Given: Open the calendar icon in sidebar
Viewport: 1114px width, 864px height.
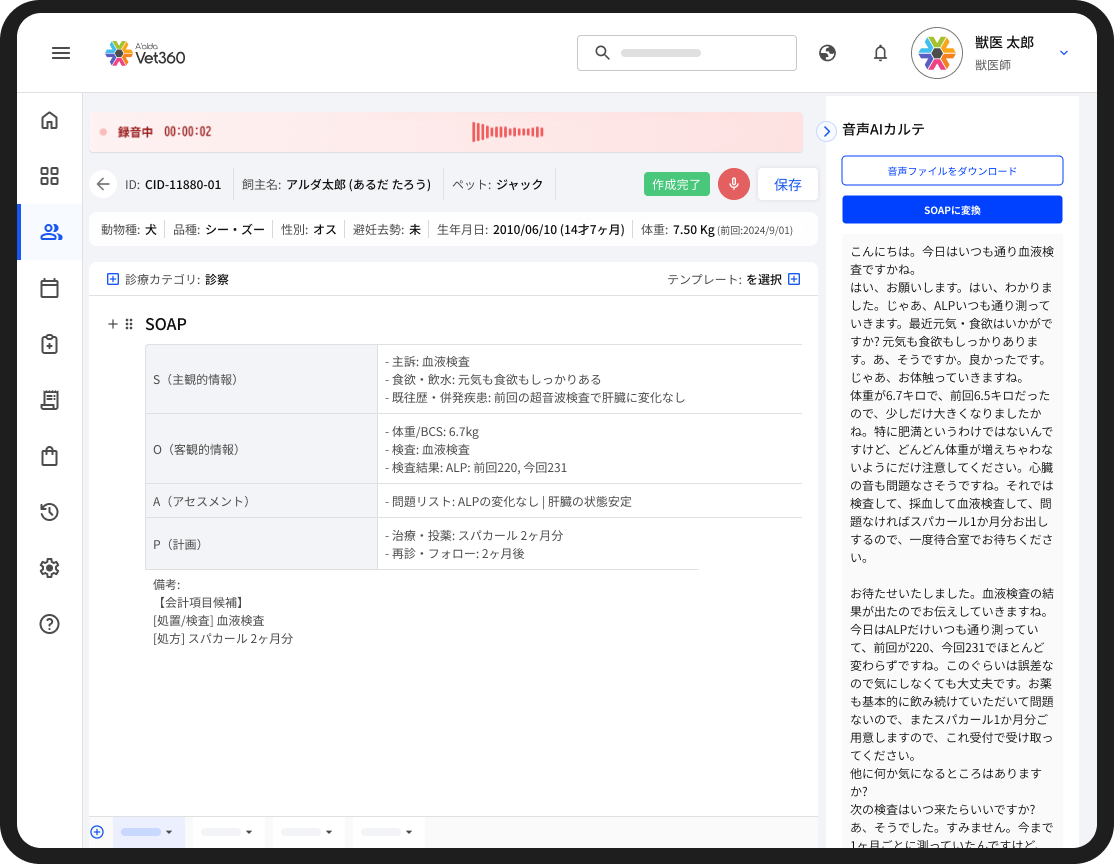Looking at the screenshot, I should (49, 288).
